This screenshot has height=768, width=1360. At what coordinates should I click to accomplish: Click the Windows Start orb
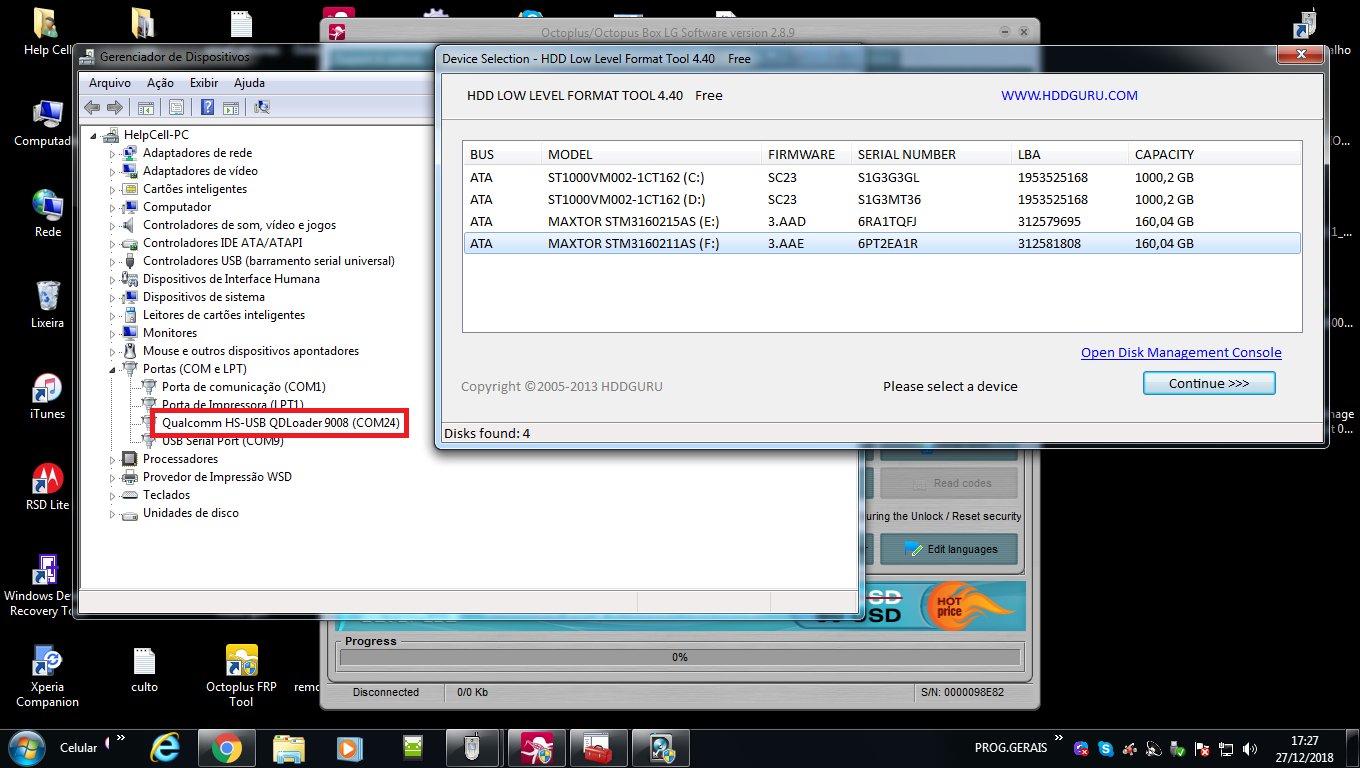[x=25, y=747]
